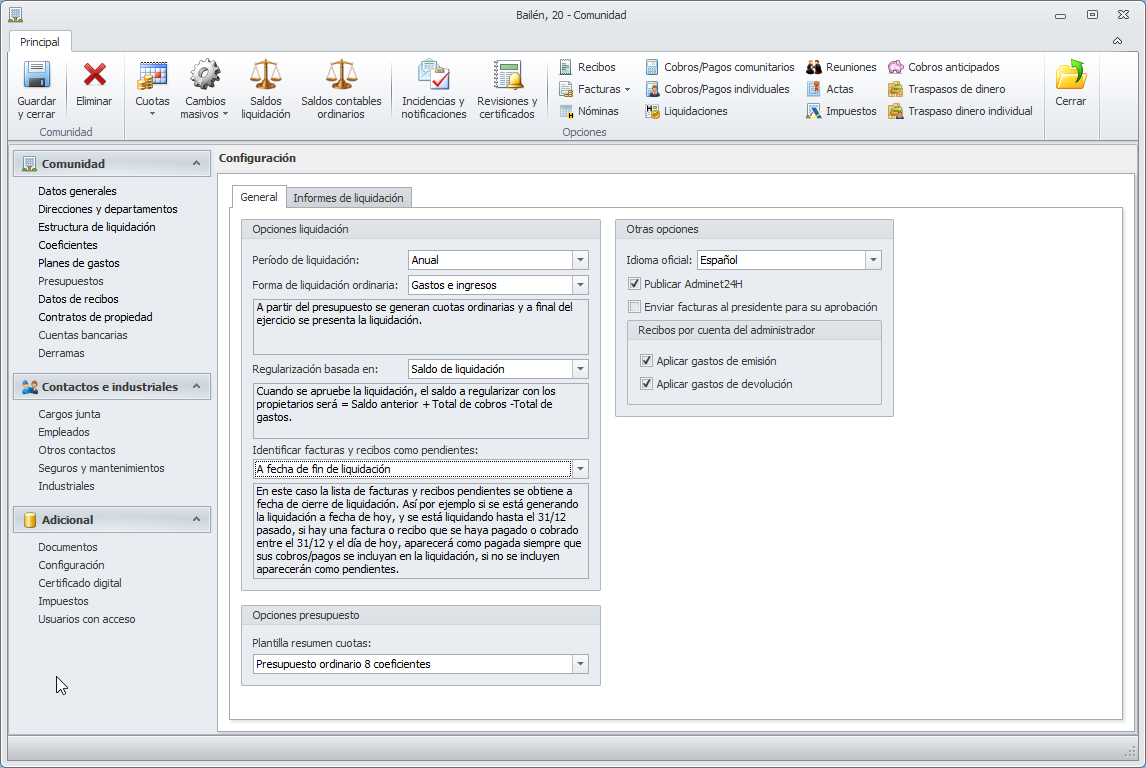
Task: Open Reuniones from the ribbon
Action: click(x=841, y=67)
